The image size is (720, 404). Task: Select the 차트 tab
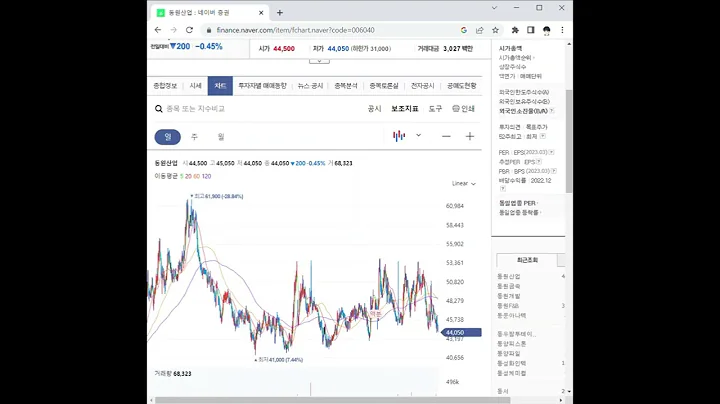tap(220, 86)
